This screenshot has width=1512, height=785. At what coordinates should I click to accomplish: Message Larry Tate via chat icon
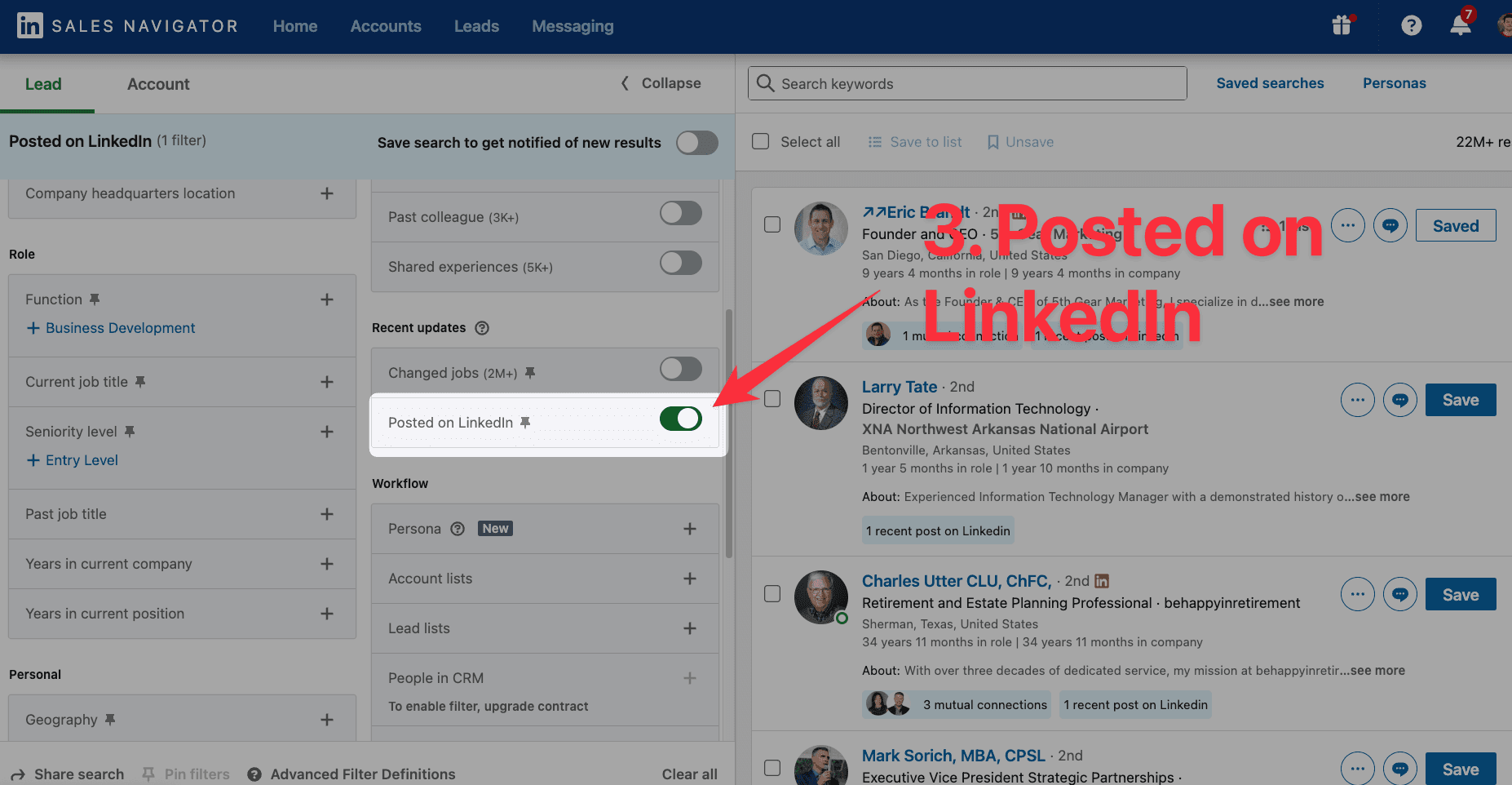coord(1400,400)
